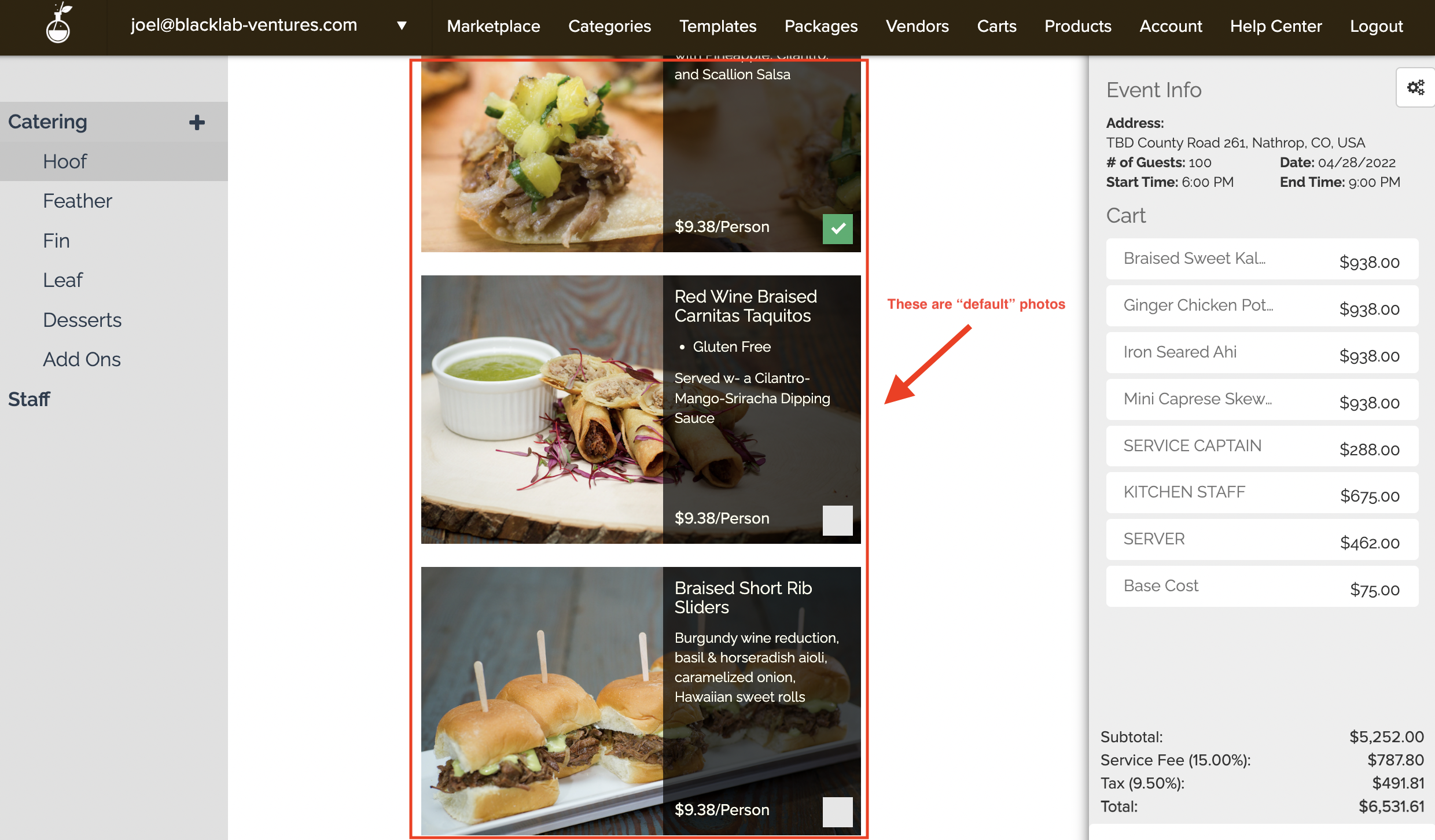Click the carnitas taquitos photo thumbnail
This screenshot has height=840, width=1435.
point(542,410)
